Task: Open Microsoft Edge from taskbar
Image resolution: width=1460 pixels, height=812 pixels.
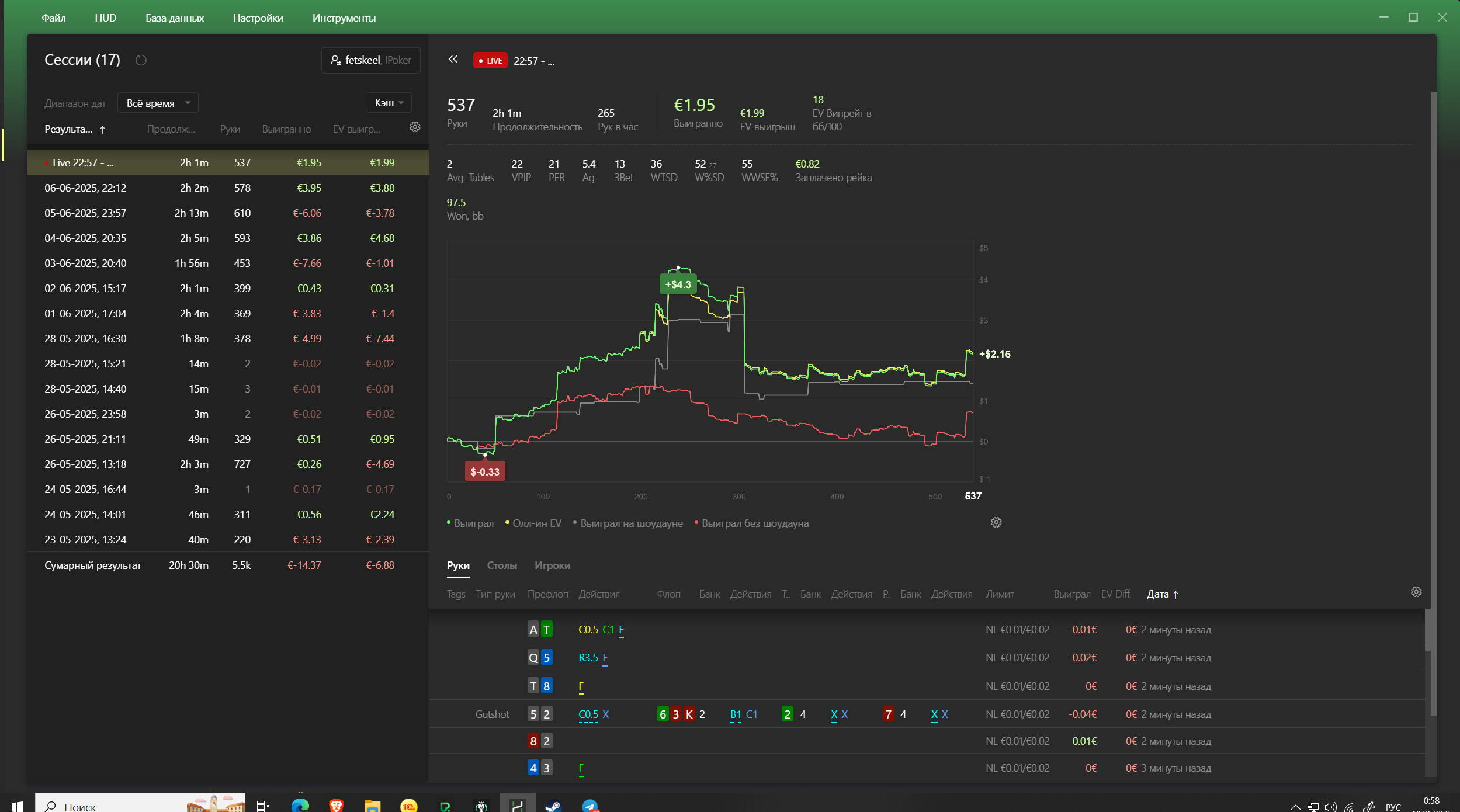Action: (x=300, y=806)
